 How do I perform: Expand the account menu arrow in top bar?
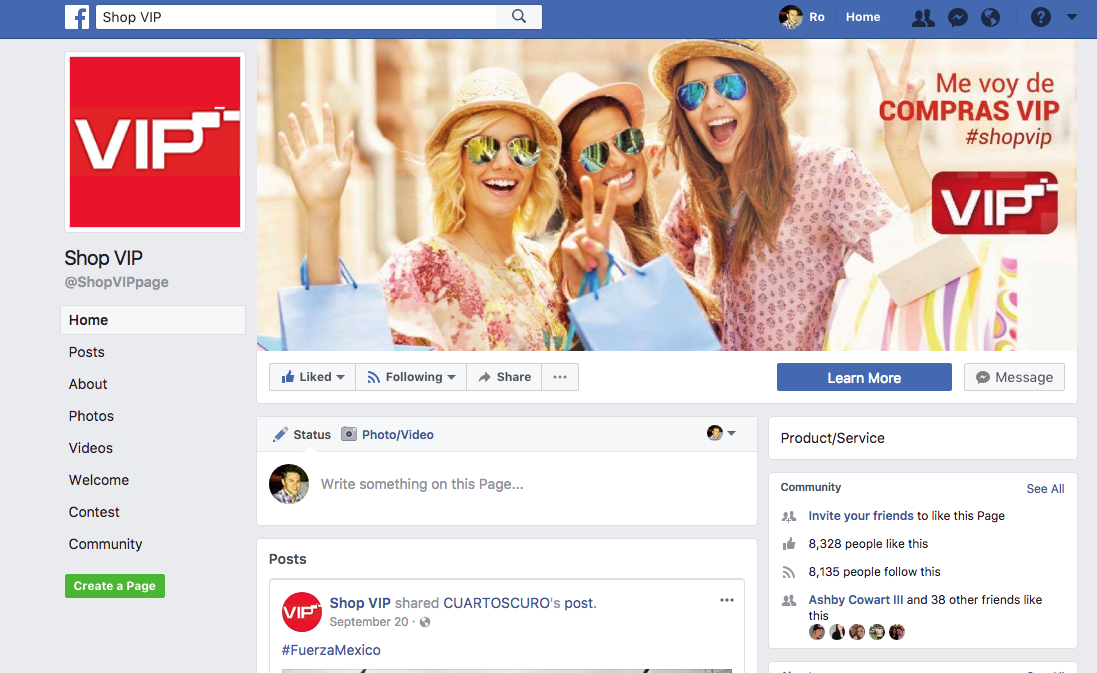point(1071,17)
